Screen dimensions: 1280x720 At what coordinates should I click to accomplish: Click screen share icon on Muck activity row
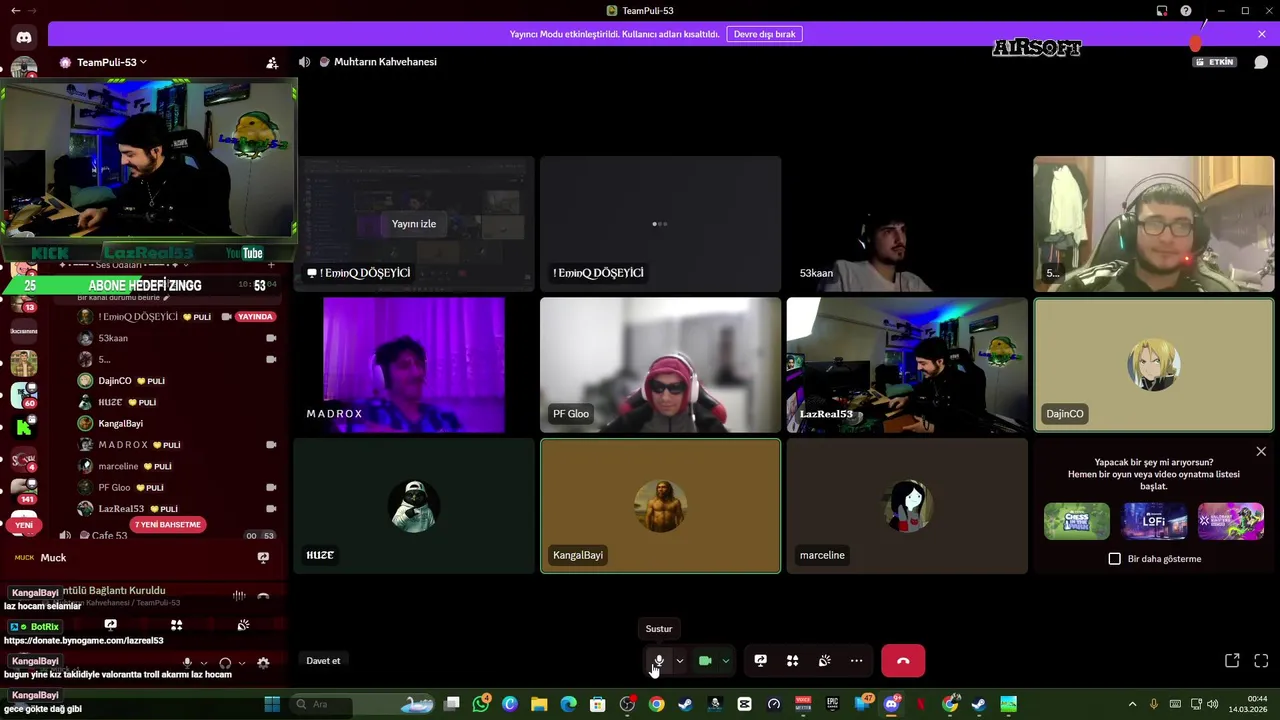pyautogui.click(x=263, y=558)
